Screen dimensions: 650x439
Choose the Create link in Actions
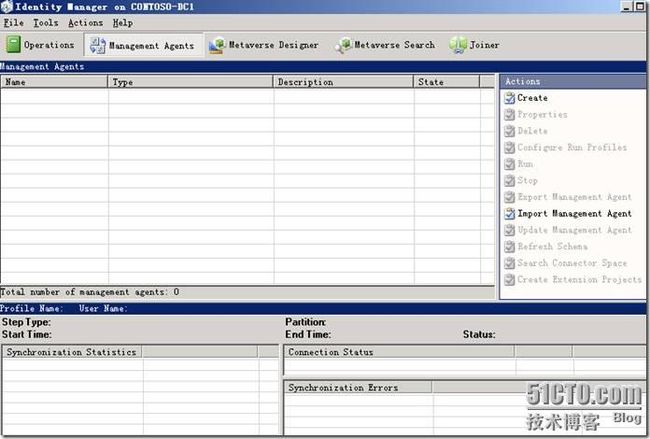(532, 98)
